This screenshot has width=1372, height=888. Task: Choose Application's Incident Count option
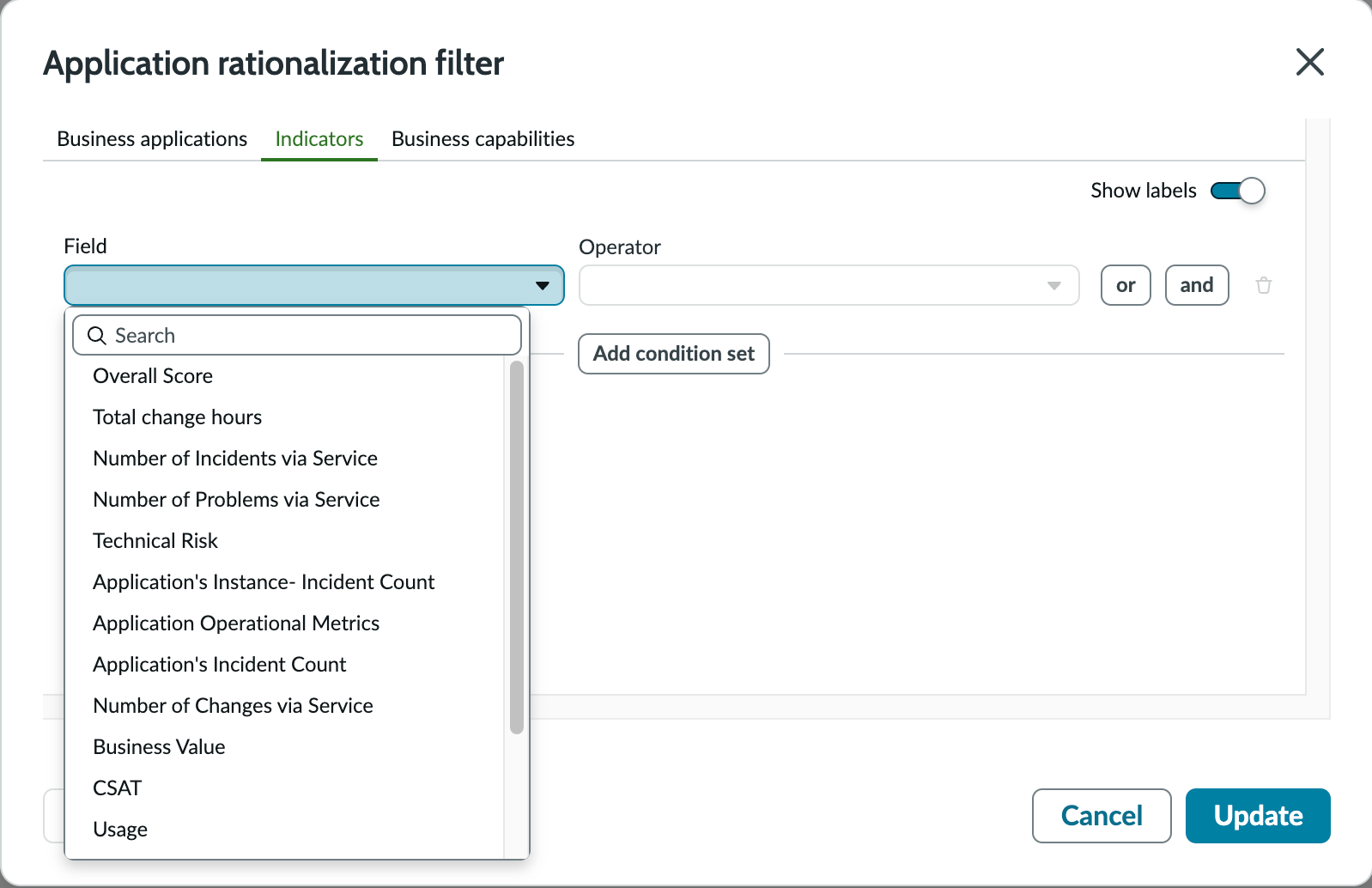point(285,665)
